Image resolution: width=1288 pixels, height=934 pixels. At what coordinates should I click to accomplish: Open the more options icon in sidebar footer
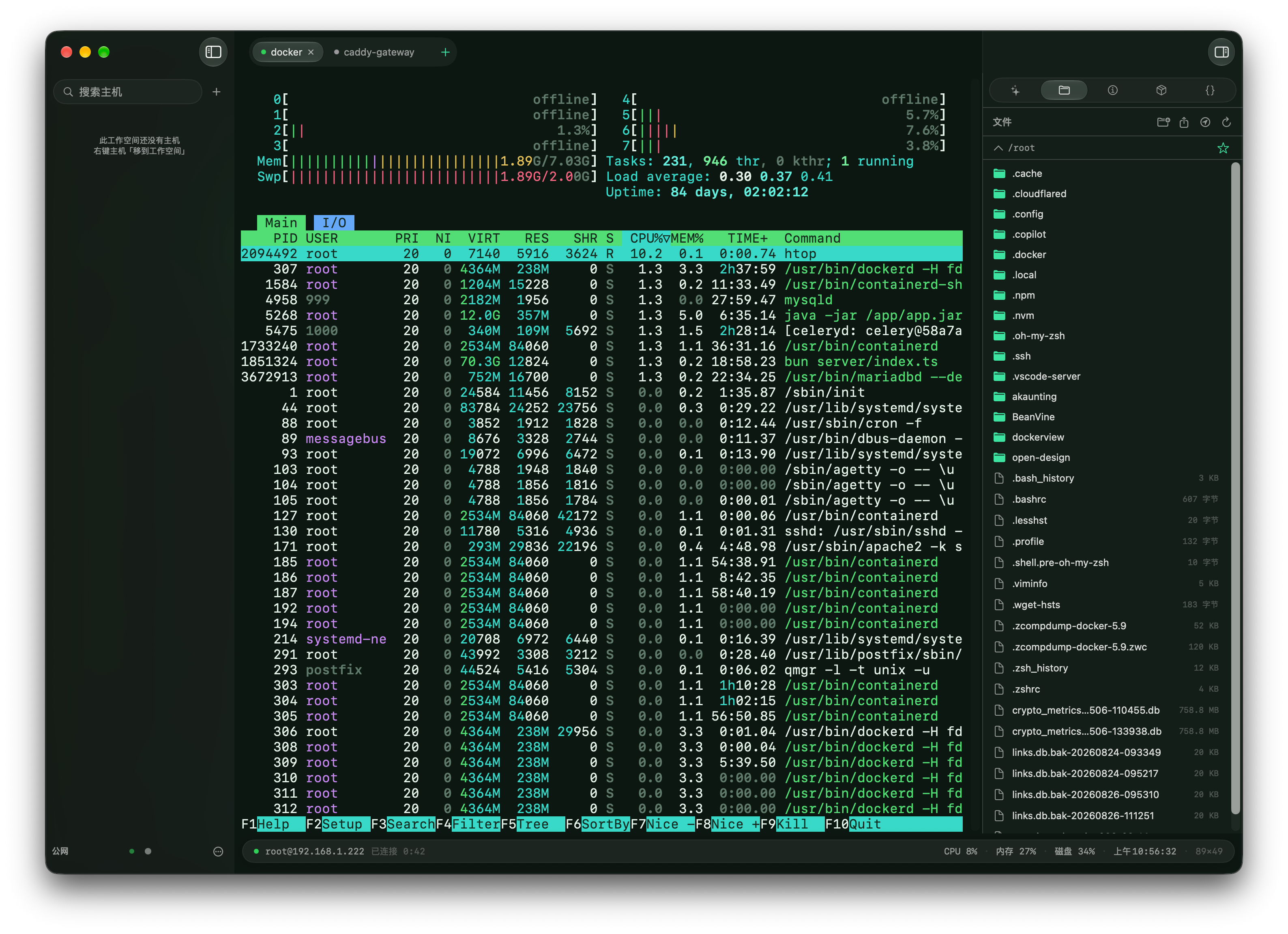[218, 852]
